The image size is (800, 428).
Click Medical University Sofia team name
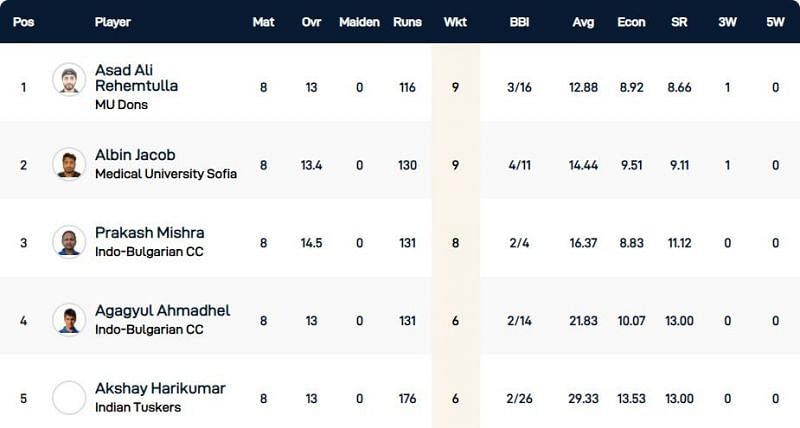(x=166, y=173)
